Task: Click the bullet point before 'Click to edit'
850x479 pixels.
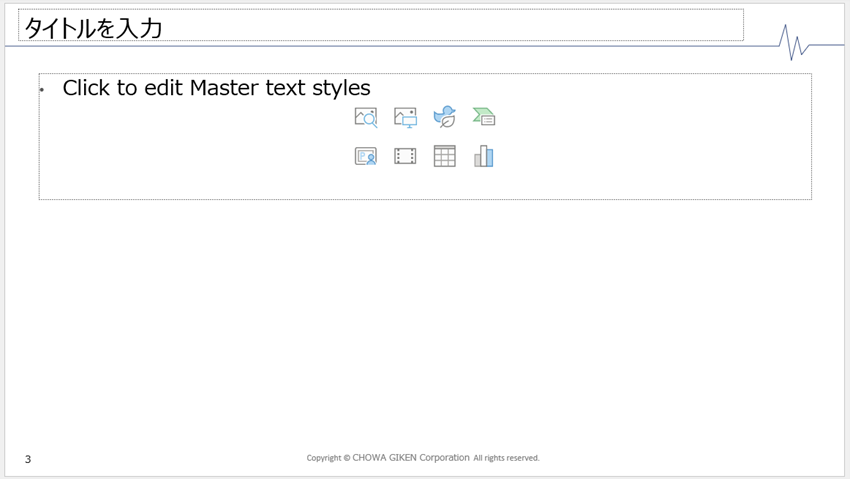Action: (43, 90)
